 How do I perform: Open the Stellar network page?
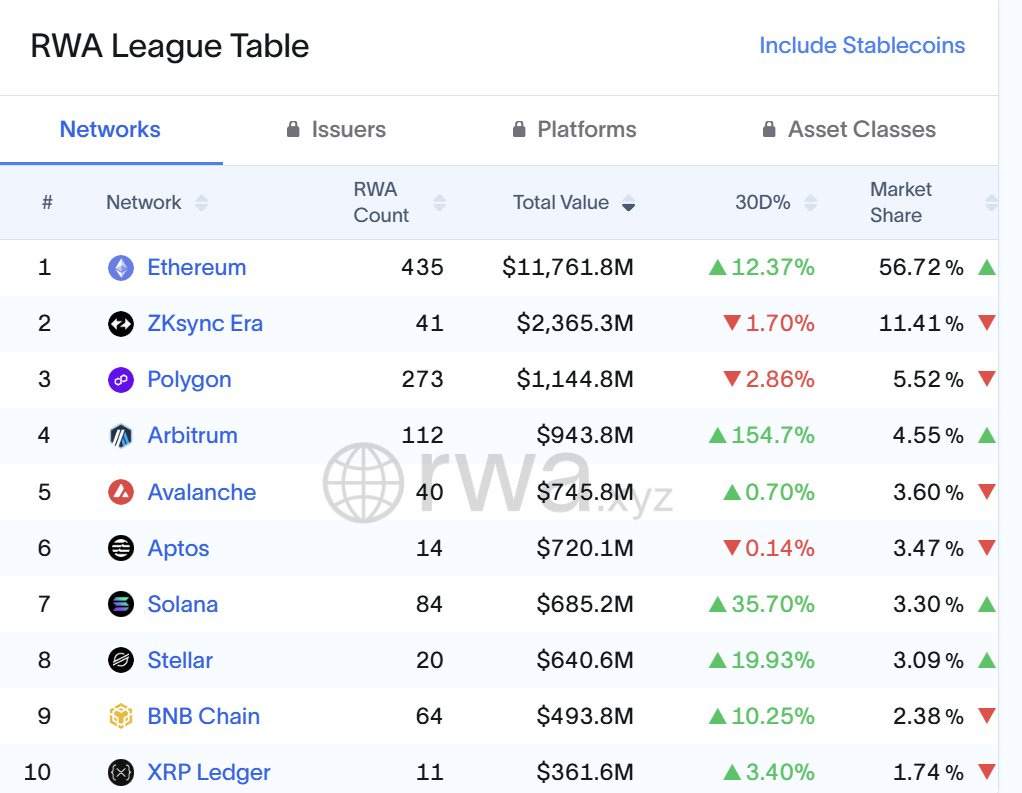[180, 659]
